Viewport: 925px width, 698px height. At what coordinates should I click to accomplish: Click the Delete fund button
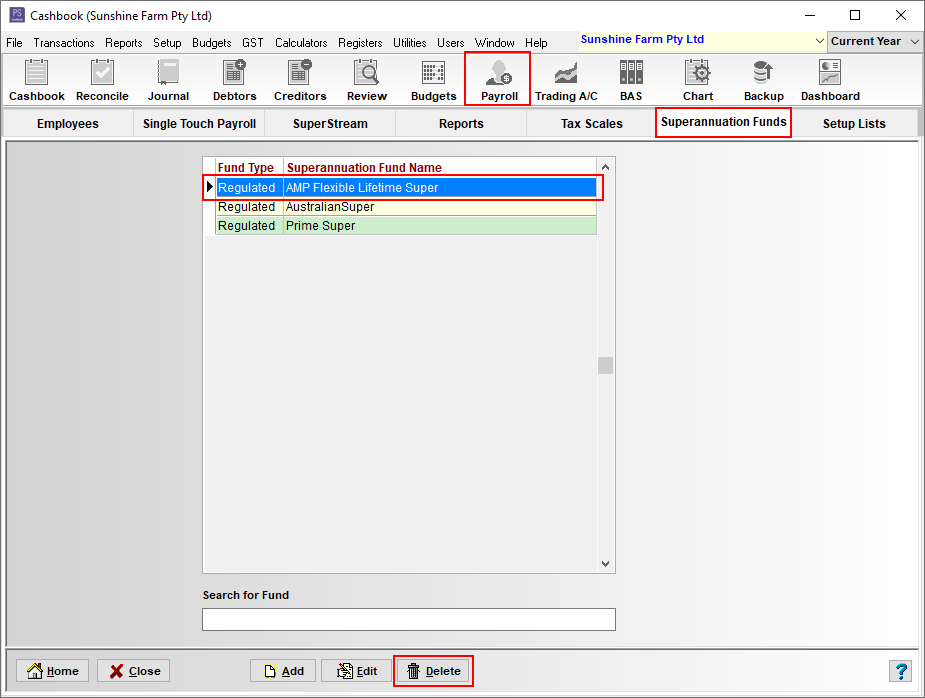(434, 671)
